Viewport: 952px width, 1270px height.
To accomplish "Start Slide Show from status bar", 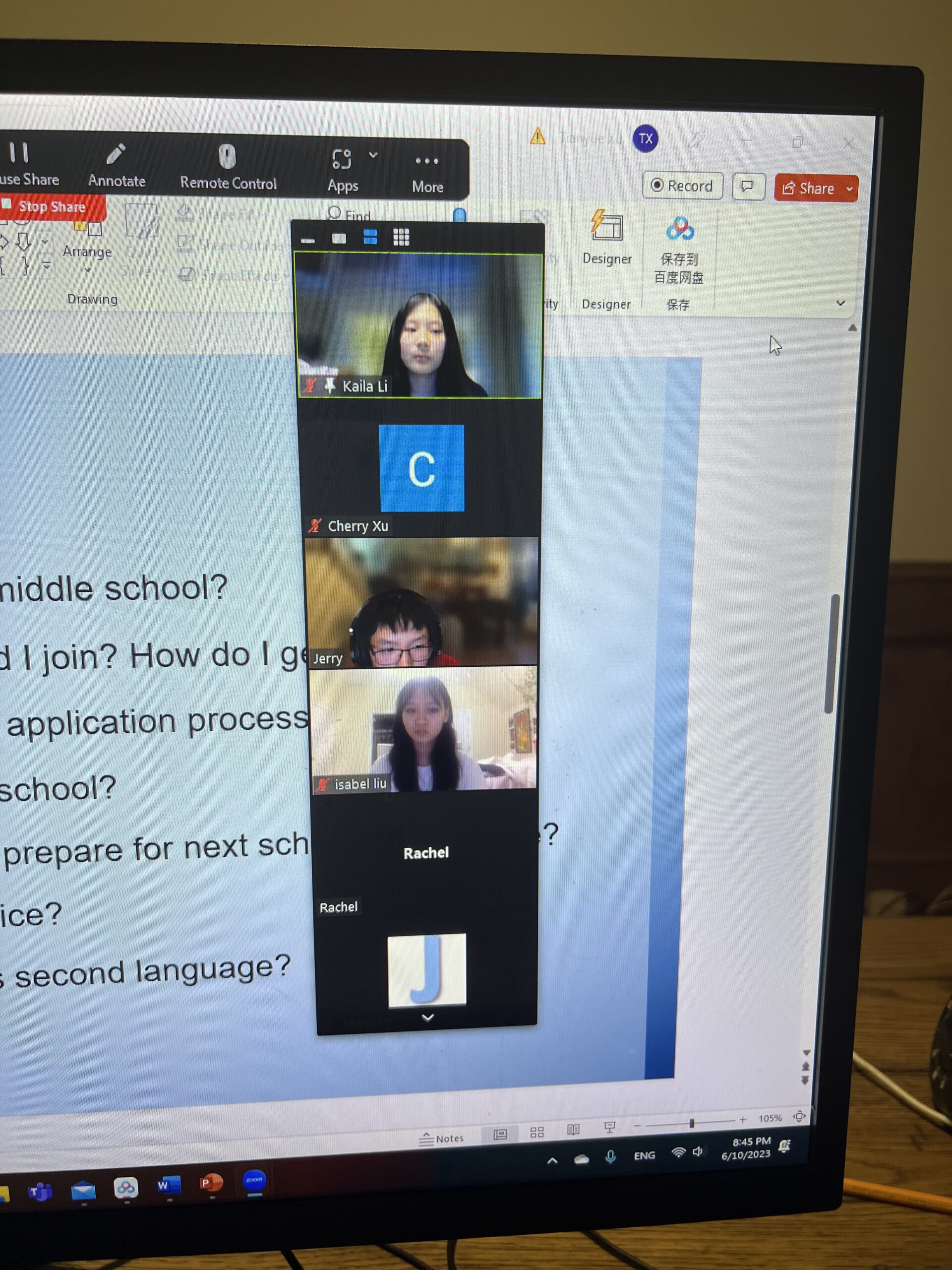I will [x=609, y=1128].
